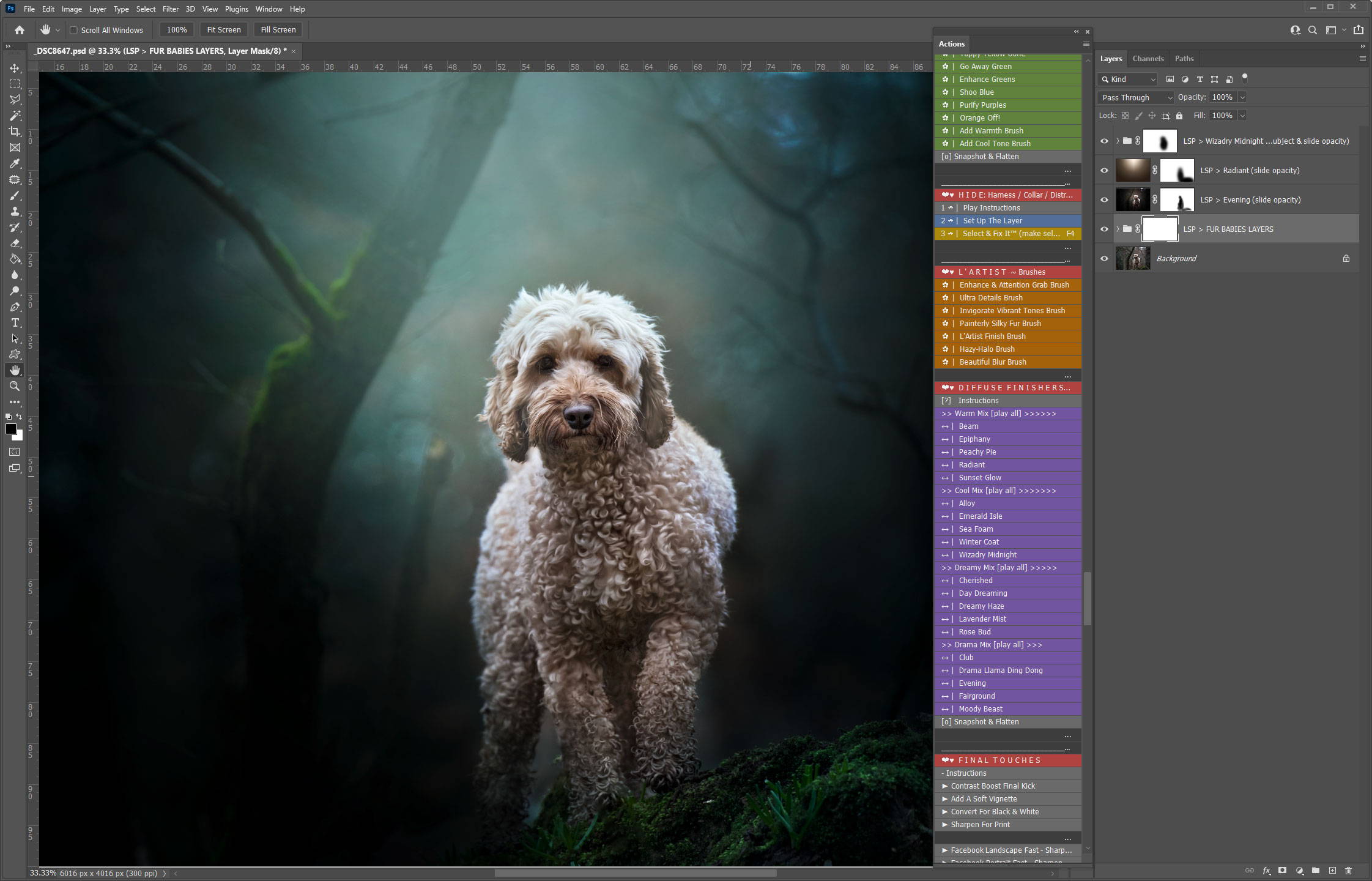Click the Home icon in options bar
Screen dimensions: 1372x881
20,30
